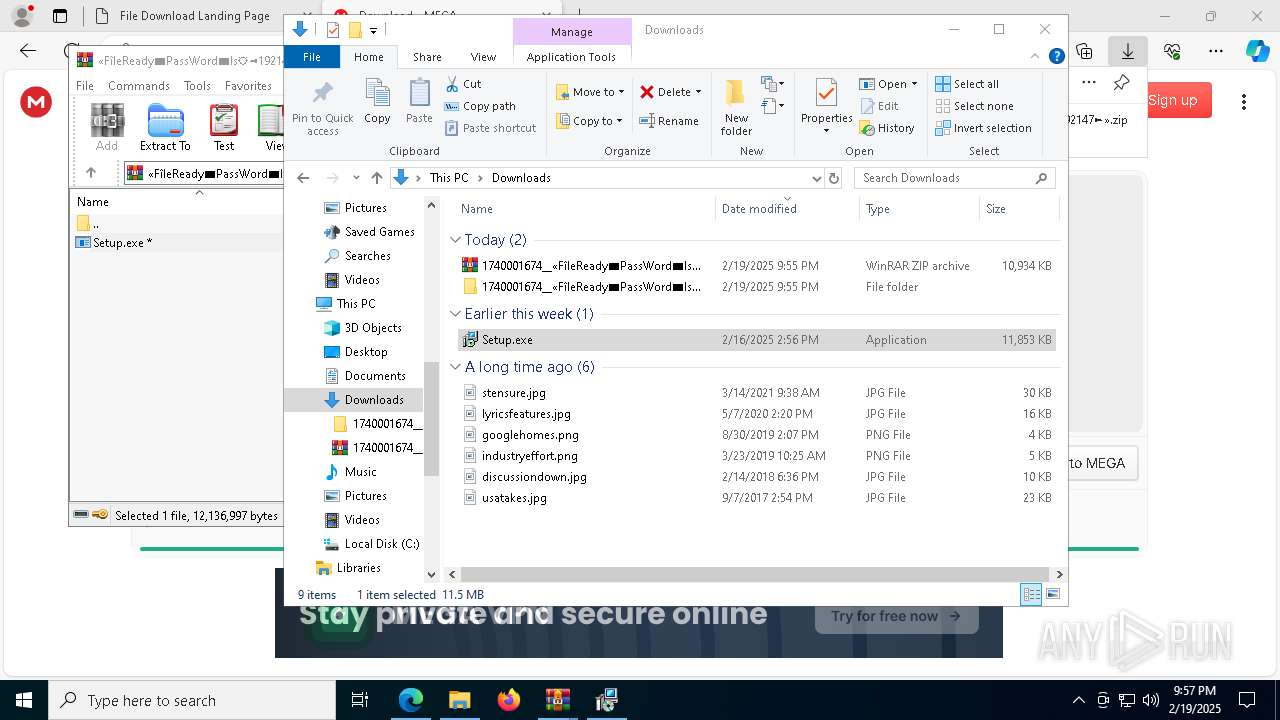Open recent locations dropdown arrow
Screen dimensions: 1280x720
point(356,178)
